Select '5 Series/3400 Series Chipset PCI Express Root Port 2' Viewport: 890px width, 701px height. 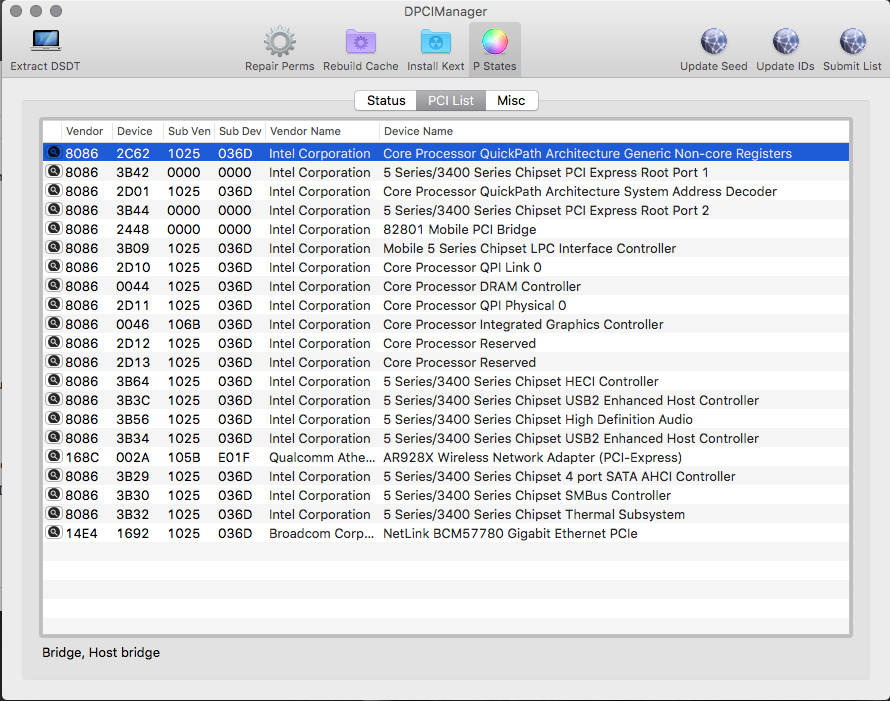coord(546,211)
